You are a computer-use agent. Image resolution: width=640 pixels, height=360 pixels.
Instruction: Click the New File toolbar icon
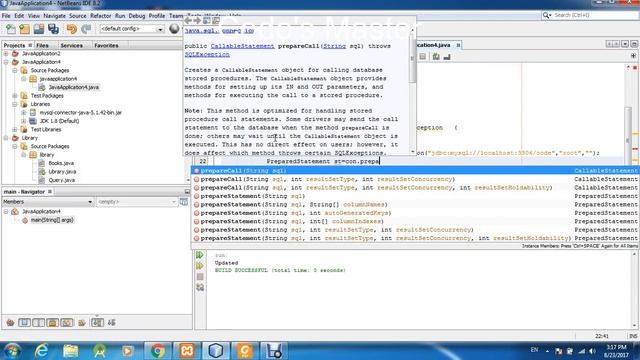(11, 29)
